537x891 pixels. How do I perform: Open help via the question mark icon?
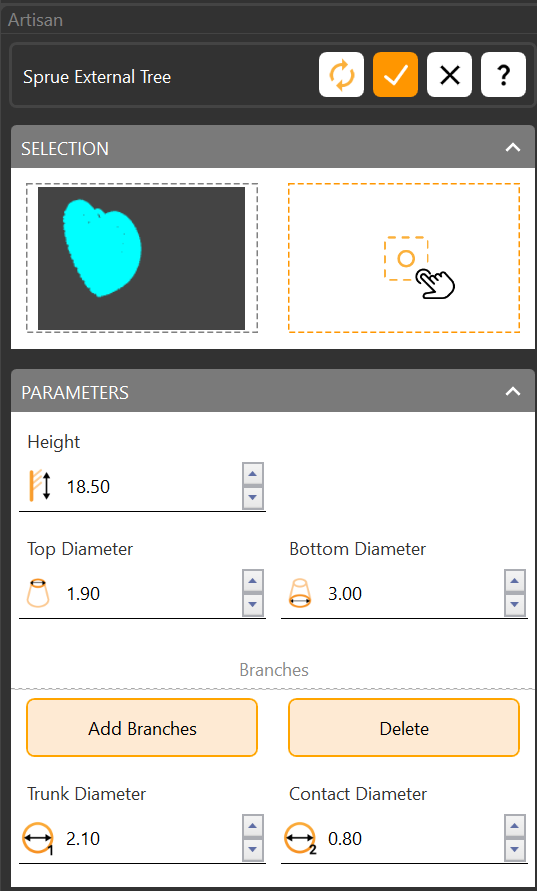(503, 74)
